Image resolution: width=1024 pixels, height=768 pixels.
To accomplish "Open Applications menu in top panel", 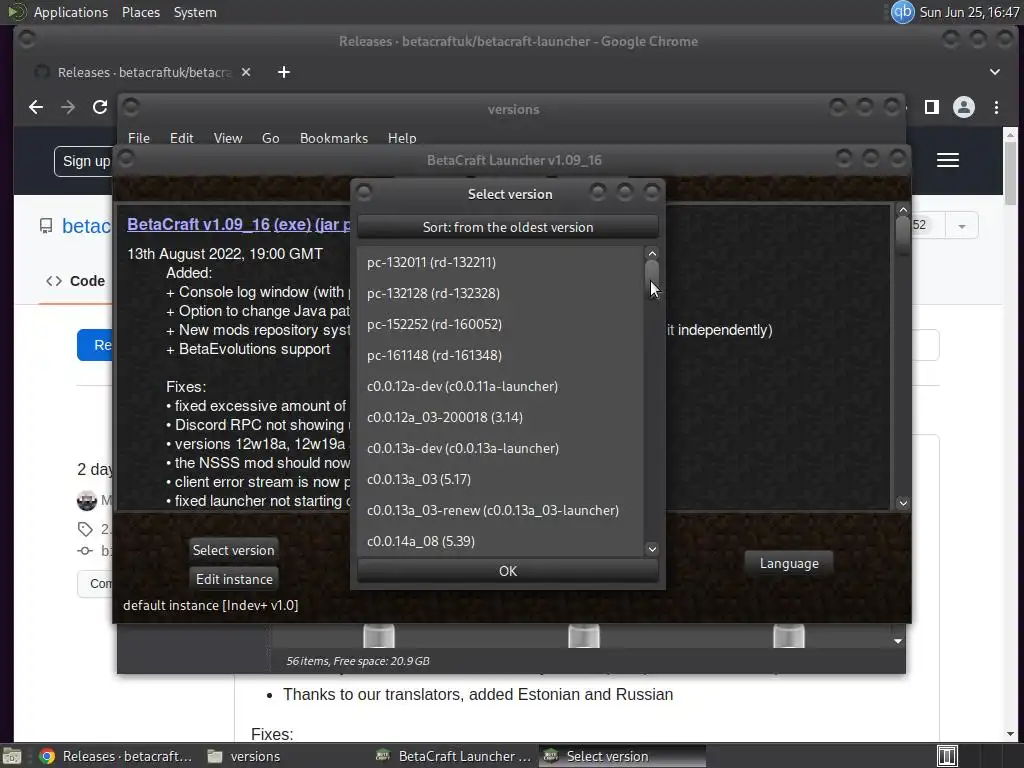I will [71, 12].
